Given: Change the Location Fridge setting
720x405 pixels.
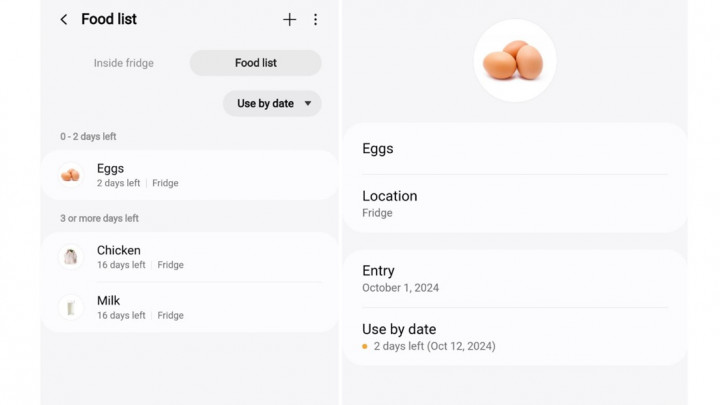Looking at the screenshot, I should click(x=514, y=203).
